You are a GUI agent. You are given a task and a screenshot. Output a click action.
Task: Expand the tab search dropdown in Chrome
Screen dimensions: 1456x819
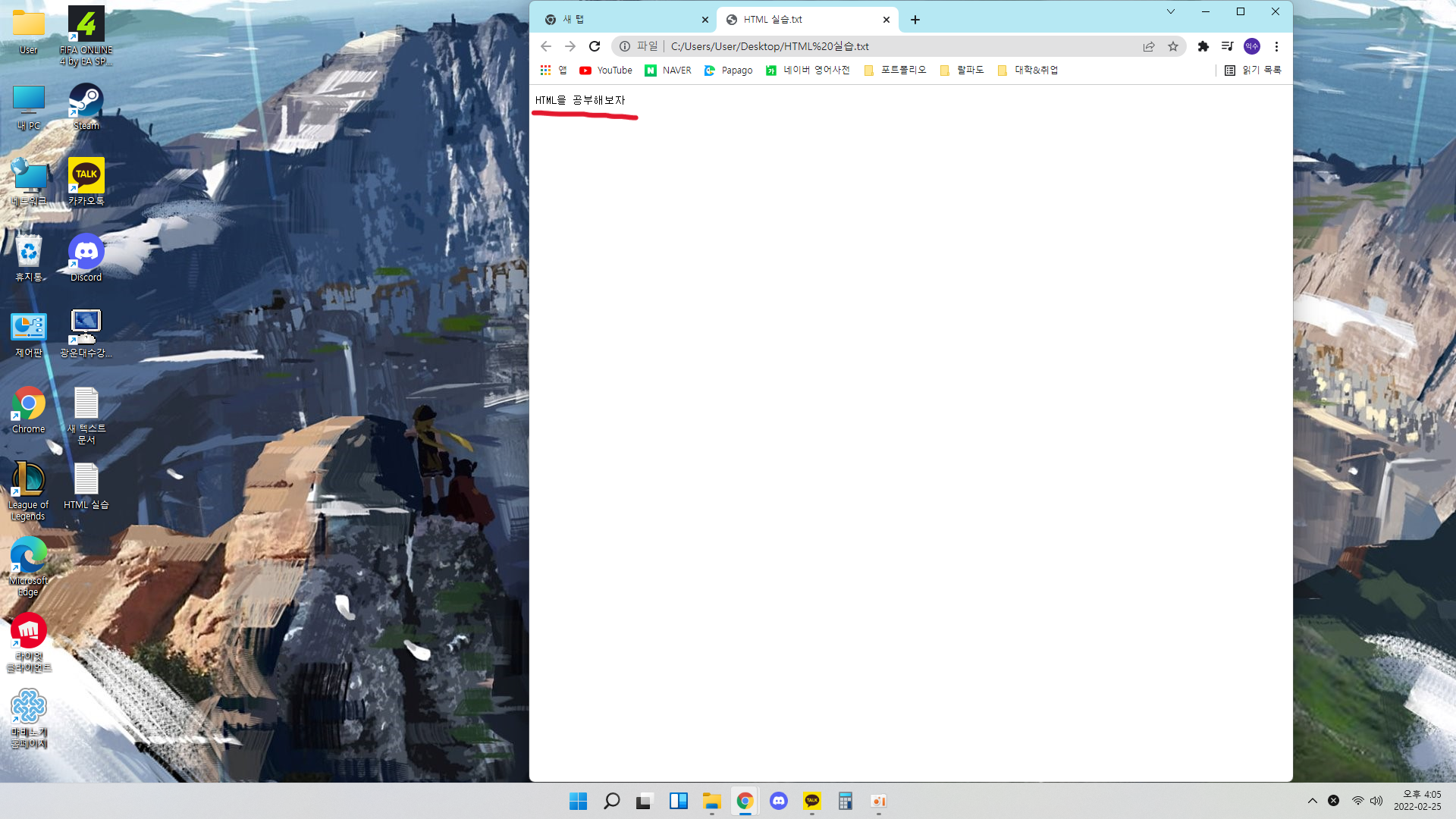(x=1171, y=11)
